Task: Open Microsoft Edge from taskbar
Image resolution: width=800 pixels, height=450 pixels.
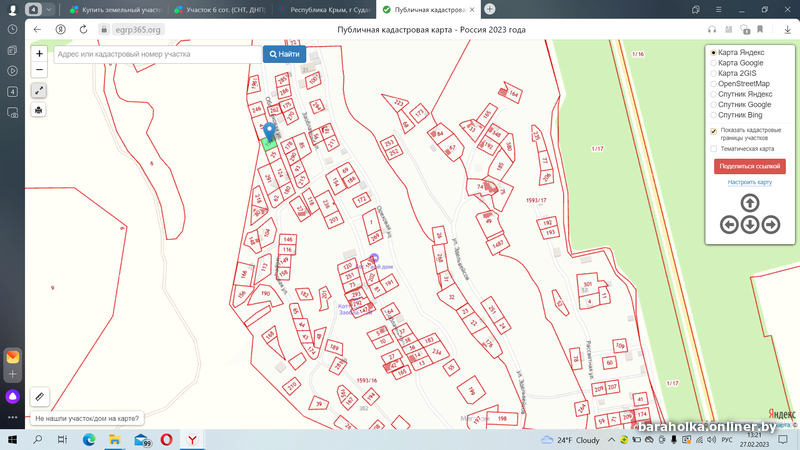Action: [89, 440]
